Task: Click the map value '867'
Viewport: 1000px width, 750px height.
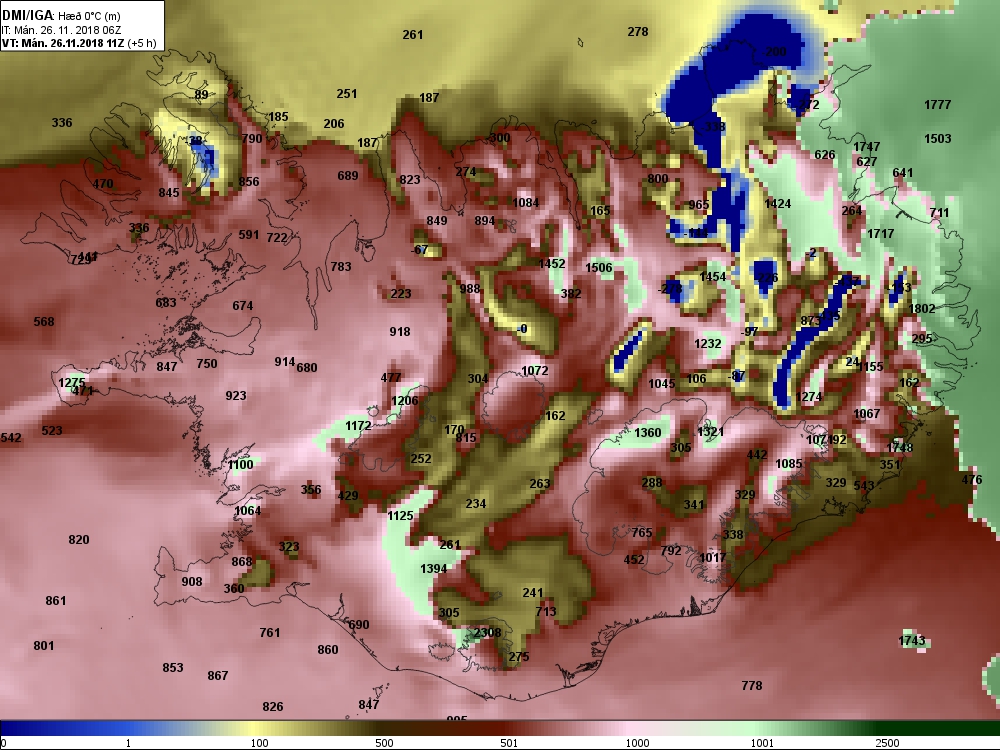Action: (218, 675)
